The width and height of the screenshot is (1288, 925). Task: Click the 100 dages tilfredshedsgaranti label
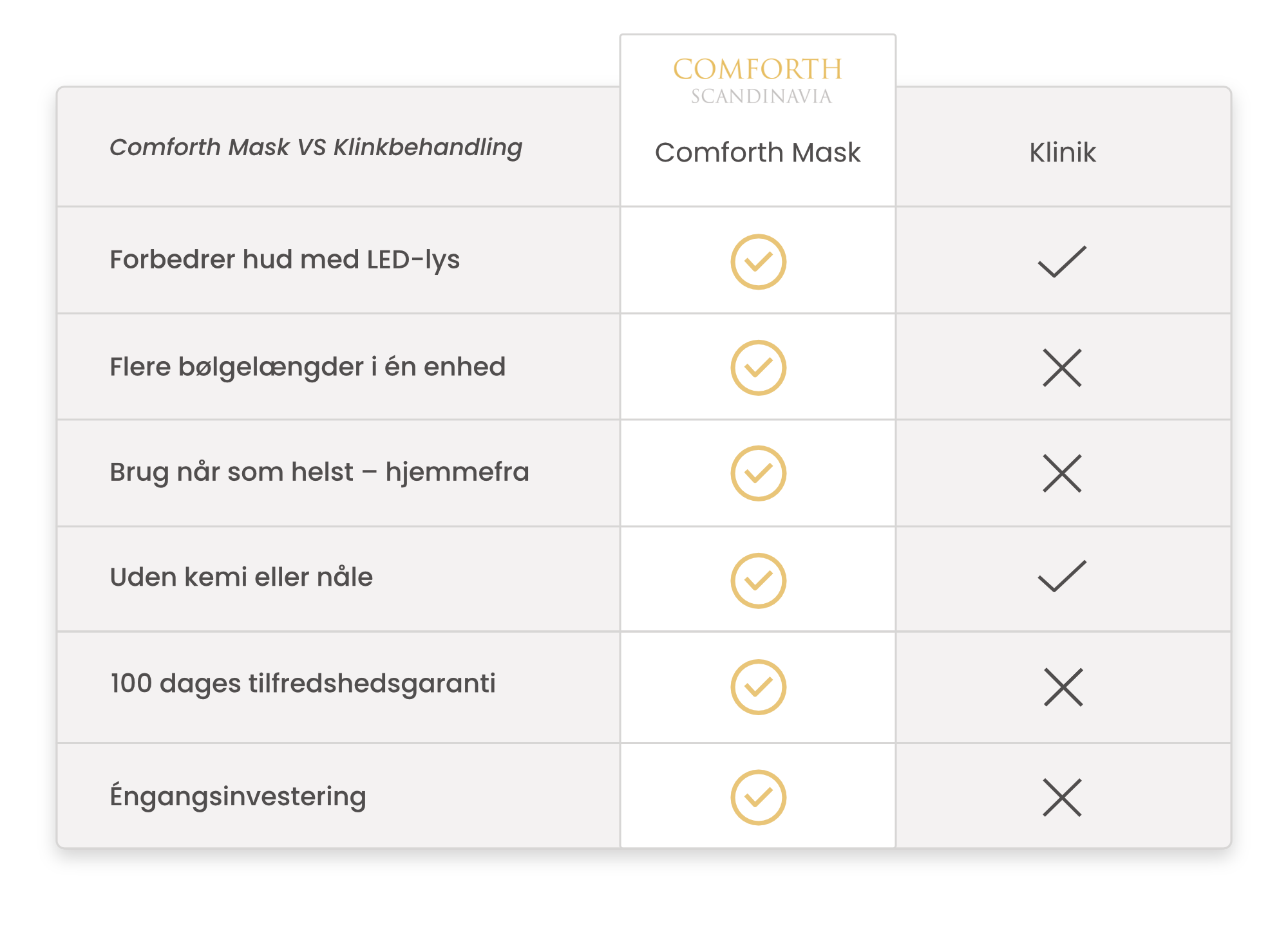coord(303,684)
